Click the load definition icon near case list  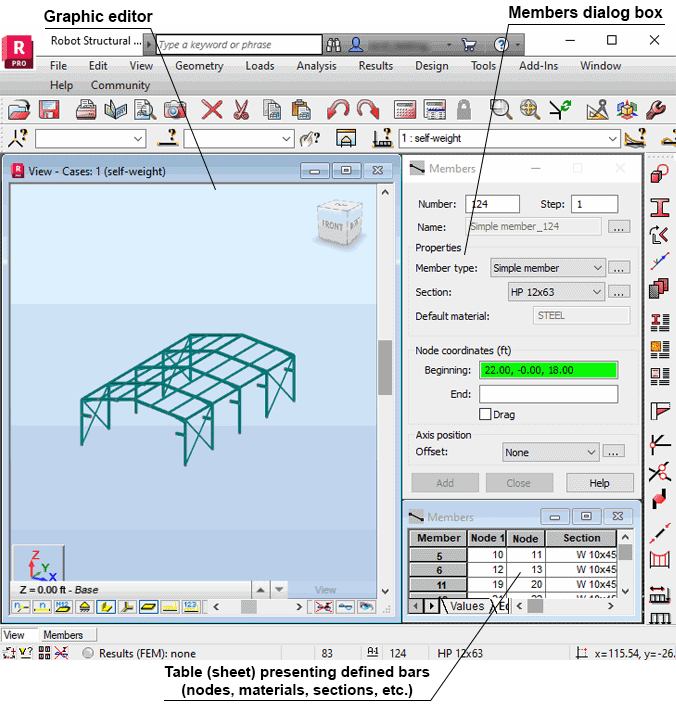tap(383, 138)
